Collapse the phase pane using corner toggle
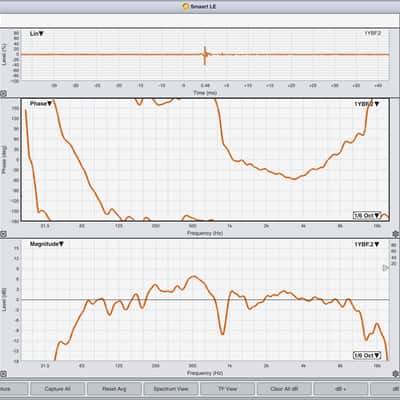Image resolution: width=400 pixels, height=400 pixels. tap(3, 234)
